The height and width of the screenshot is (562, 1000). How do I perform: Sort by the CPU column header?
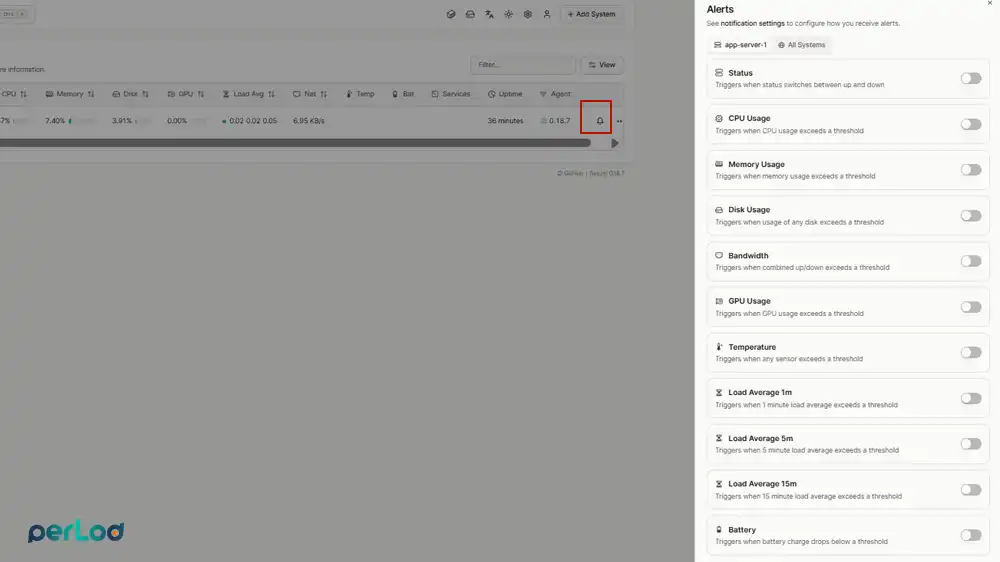[x=14, y=94]
